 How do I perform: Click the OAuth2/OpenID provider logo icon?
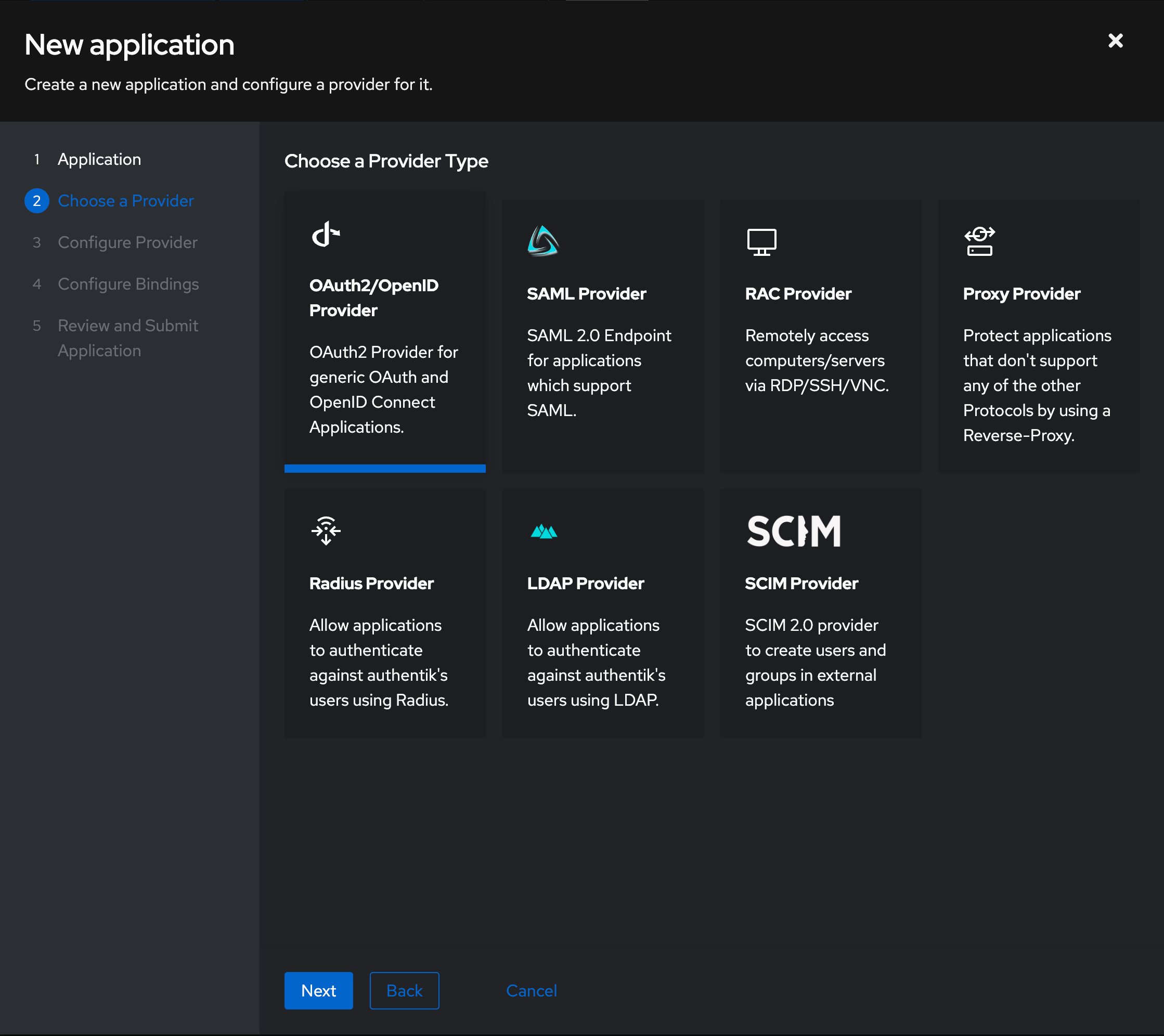325,233
